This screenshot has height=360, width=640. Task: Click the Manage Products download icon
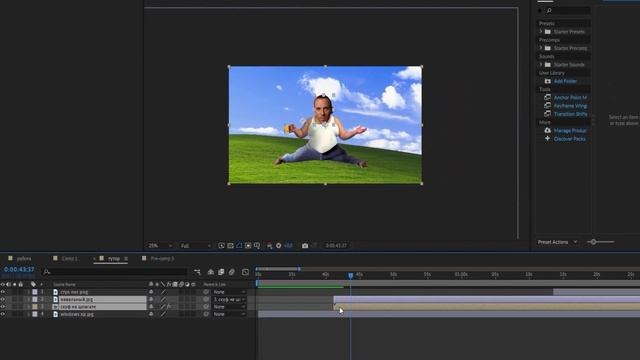click(548, 131)
